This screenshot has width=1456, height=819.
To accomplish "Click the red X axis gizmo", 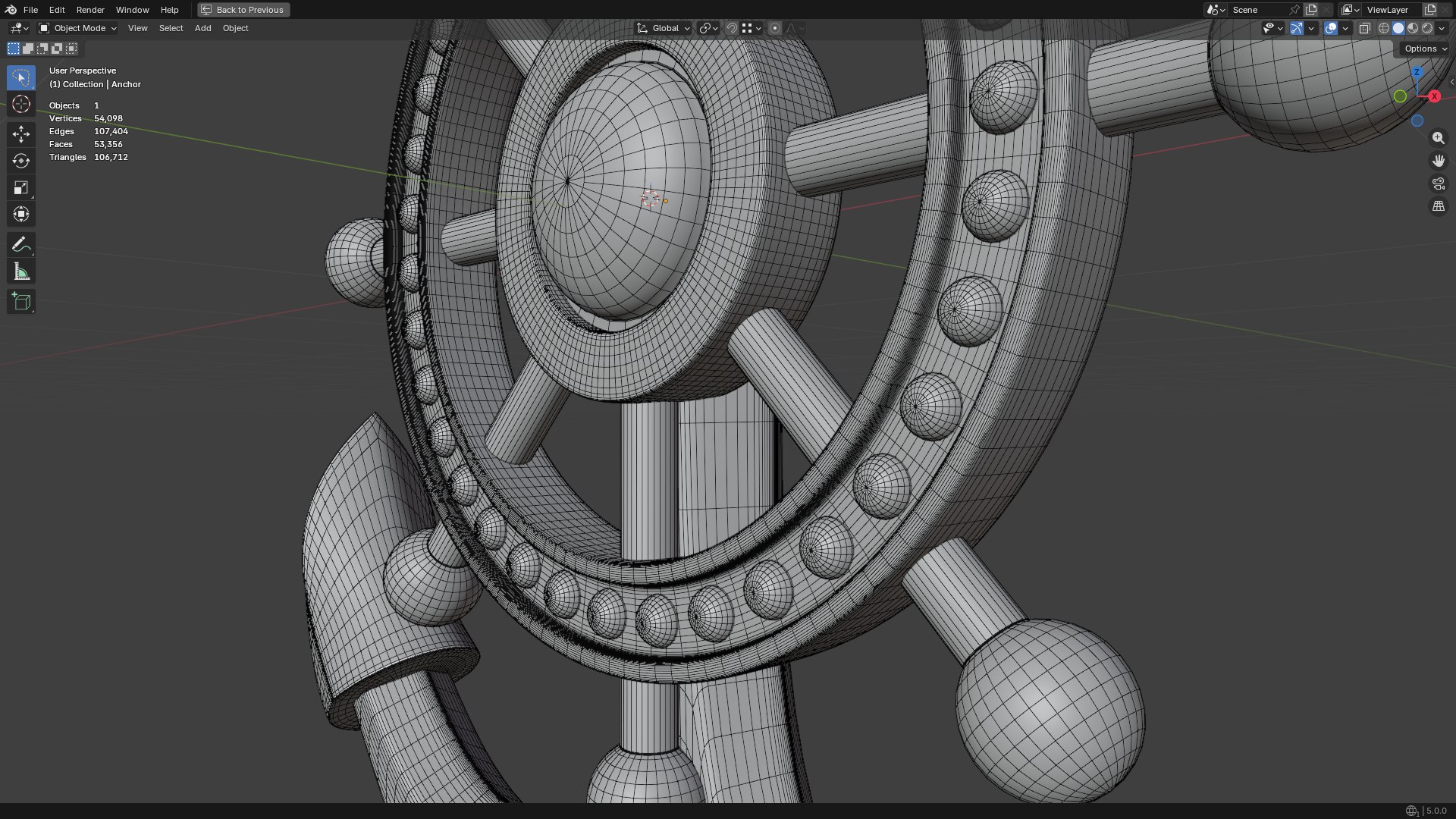I will pyautogui.click(x=1434, y=96).
